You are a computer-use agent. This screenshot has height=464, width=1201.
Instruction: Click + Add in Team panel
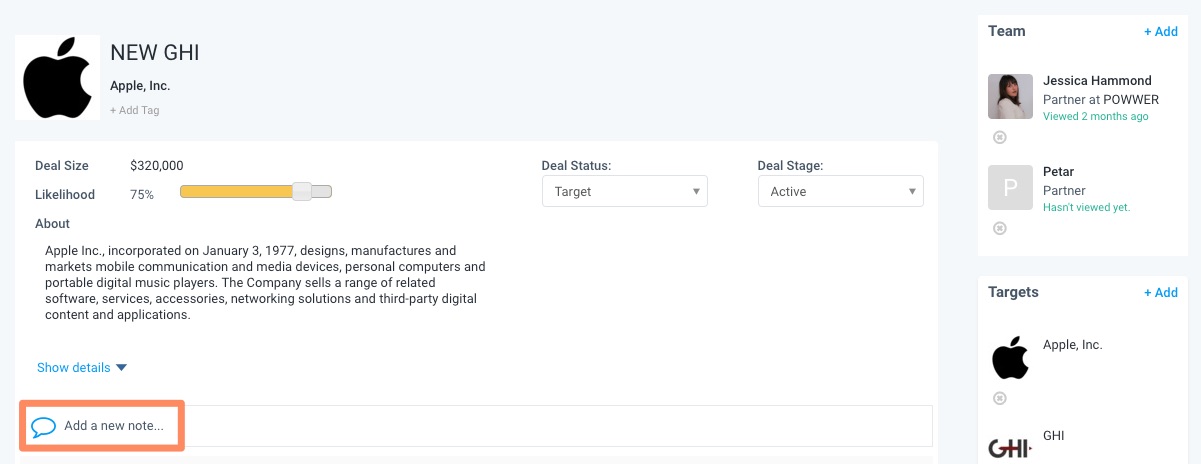click(x=1160, y=31)
